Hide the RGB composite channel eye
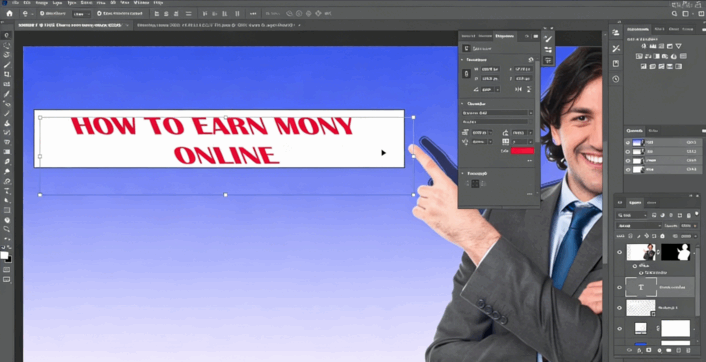706x362 pixels. pyautogui.click(x=628, y=142)
